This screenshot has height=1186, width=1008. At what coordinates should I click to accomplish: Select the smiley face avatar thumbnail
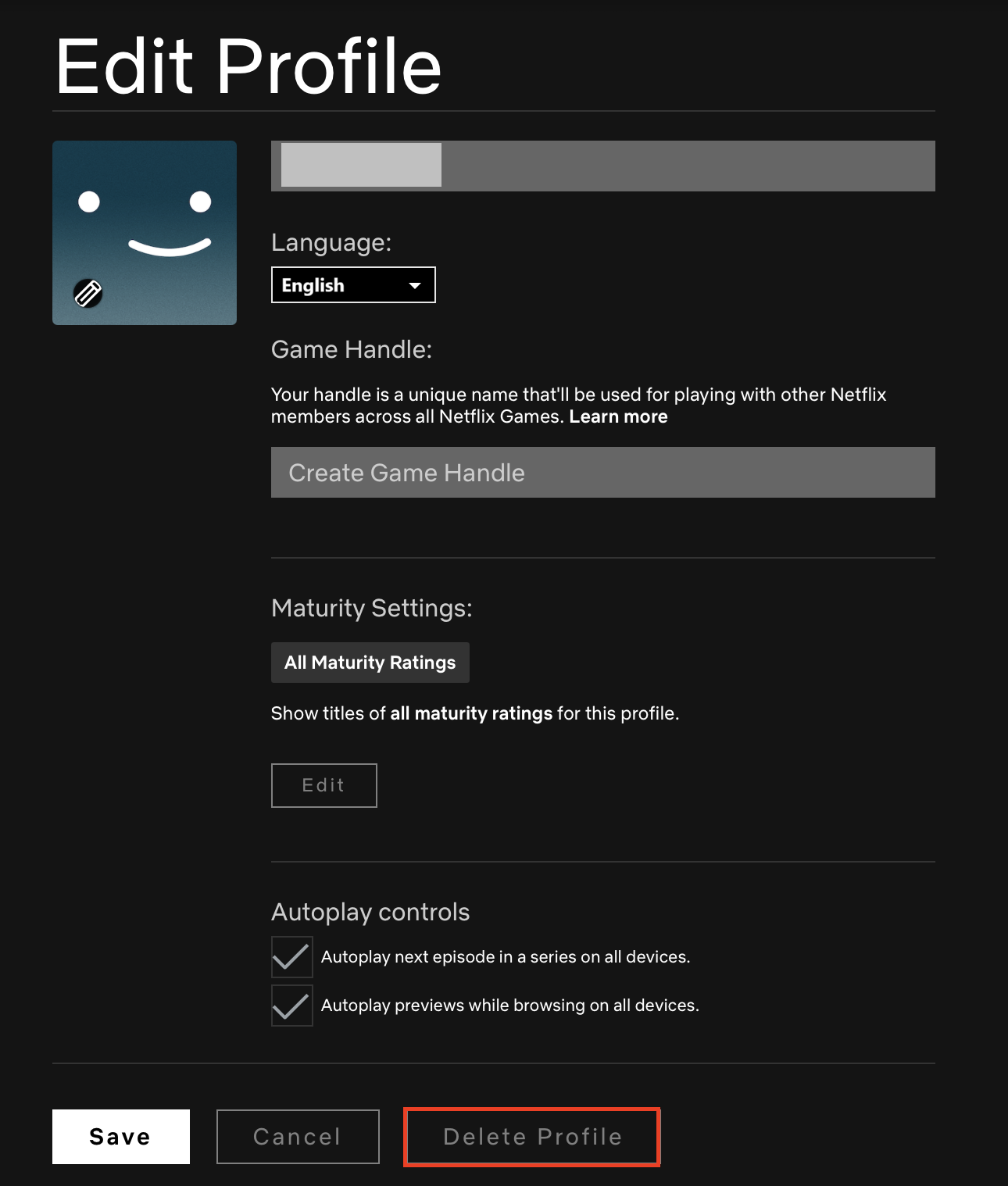coord(144,232)
